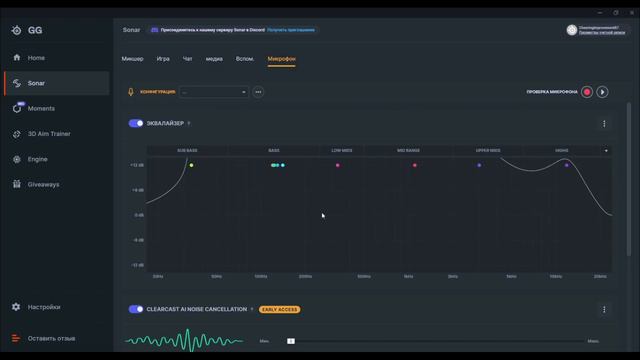Open account settings link under username
The width and height of the screenshot is (640, 360).
pos(602,33)
